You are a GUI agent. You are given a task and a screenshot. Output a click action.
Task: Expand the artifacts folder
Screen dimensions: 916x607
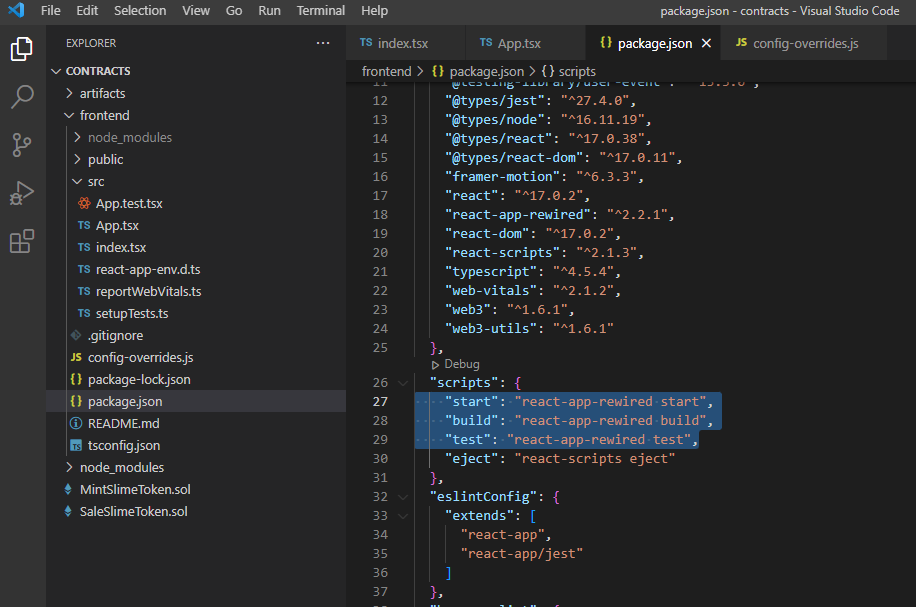pos(70,93)
